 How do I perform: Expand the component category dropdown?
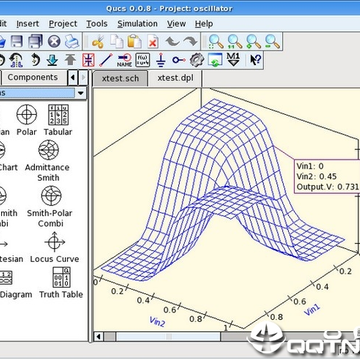(81, 93)
